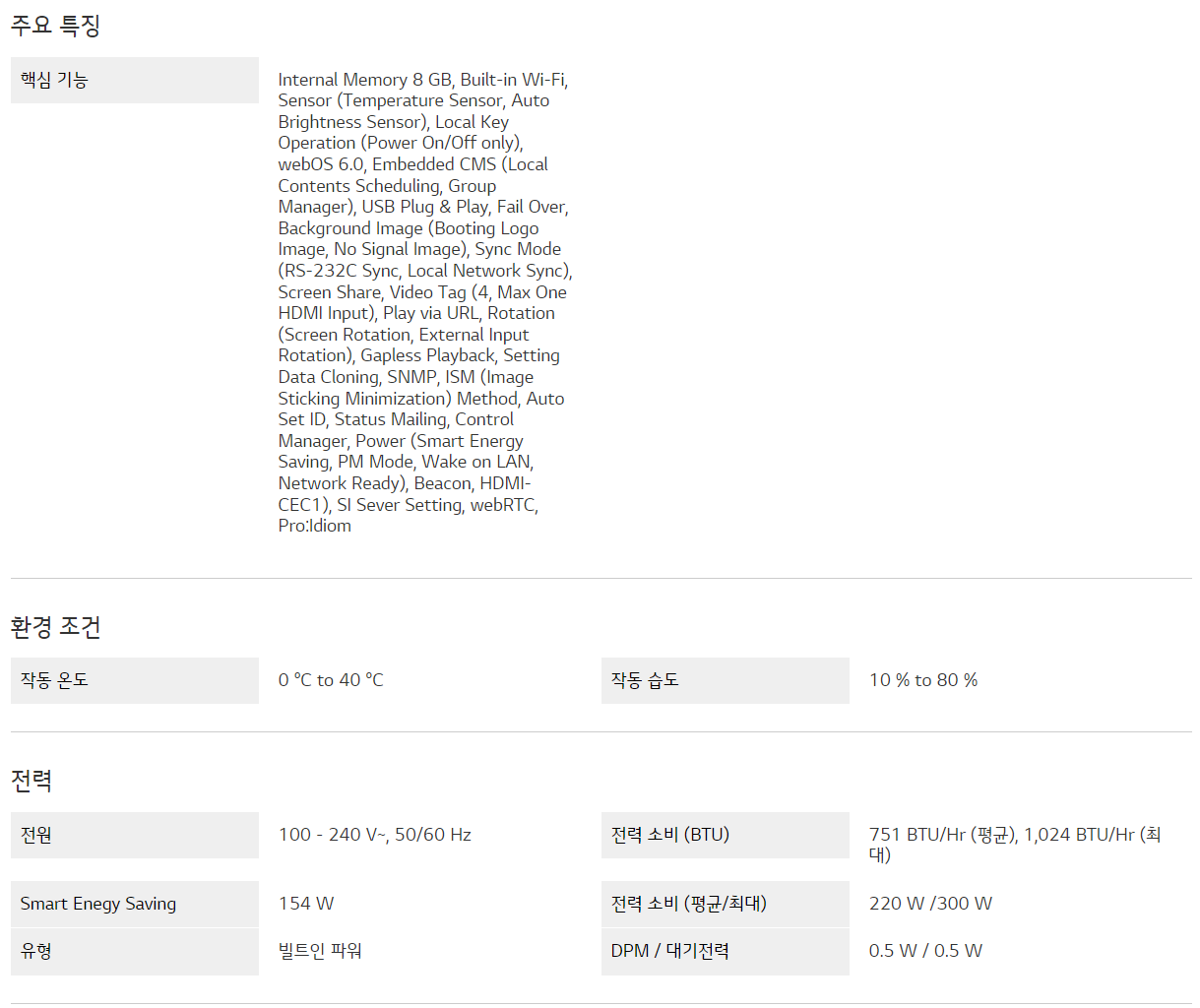
Task: Click the 10 % to 80 % value
Action: pos(923,680)
